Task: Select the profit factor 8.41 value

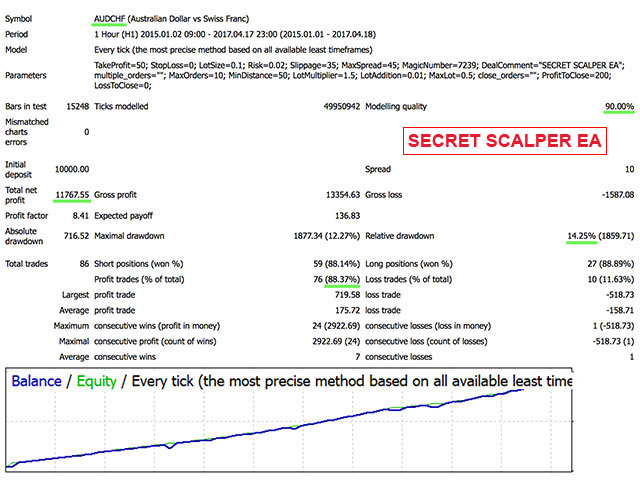Action: (78, 214)
